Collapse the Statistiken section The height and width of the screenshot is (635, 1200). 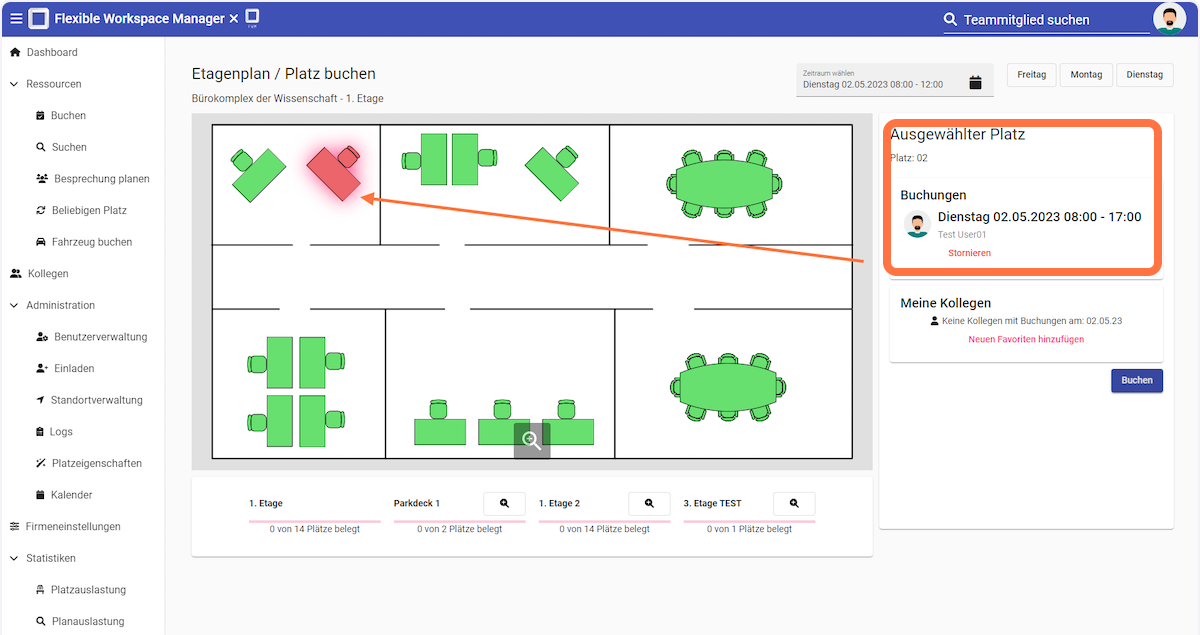point(14,558)
